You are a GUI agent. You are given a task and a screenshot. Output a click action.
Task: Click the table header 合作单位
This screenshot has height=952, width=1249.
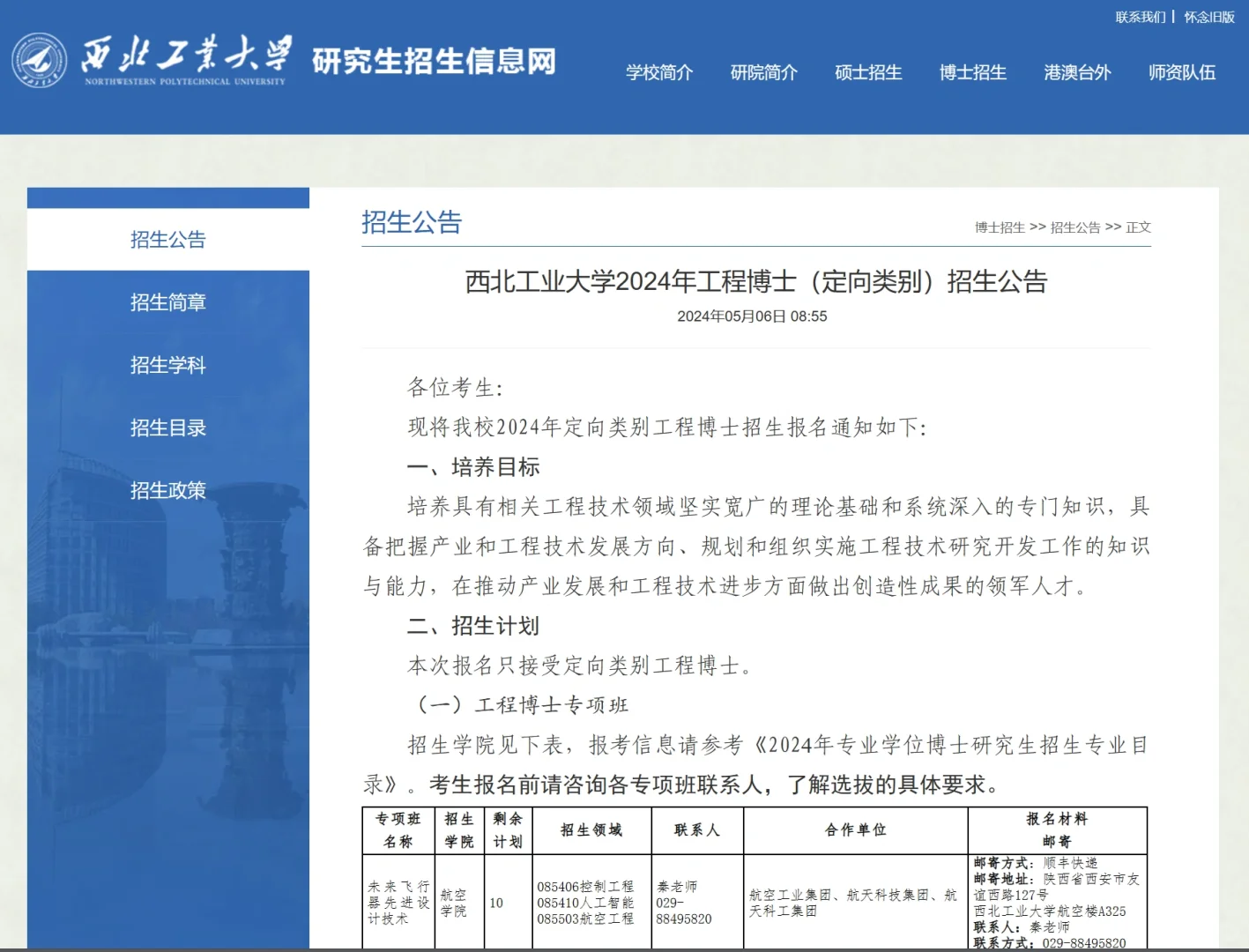pyautogui.click(x=856, y=830)
